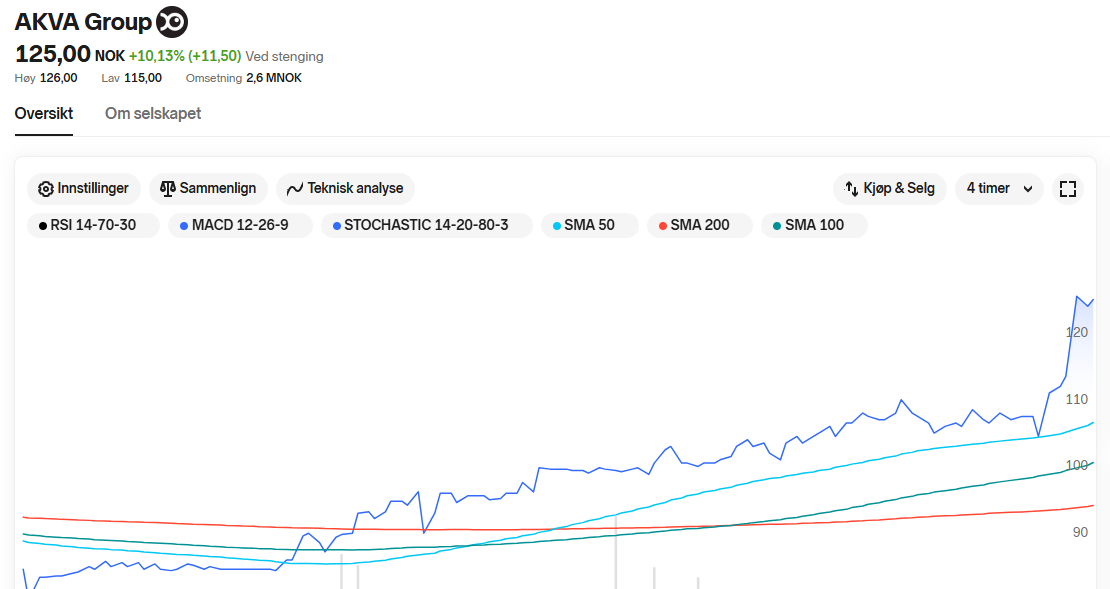This screenshot has width=1110, height=589.
Task: Click the light-blue SMA 50 color dot
Action: [555, 226]
